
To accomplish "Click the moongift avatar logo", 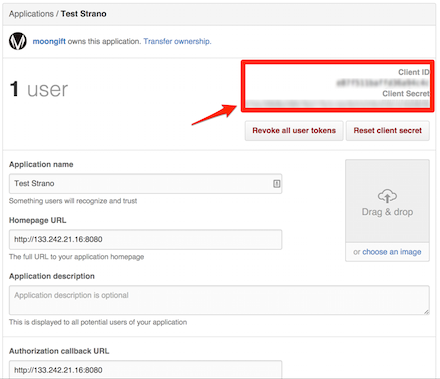I will 18,41.
